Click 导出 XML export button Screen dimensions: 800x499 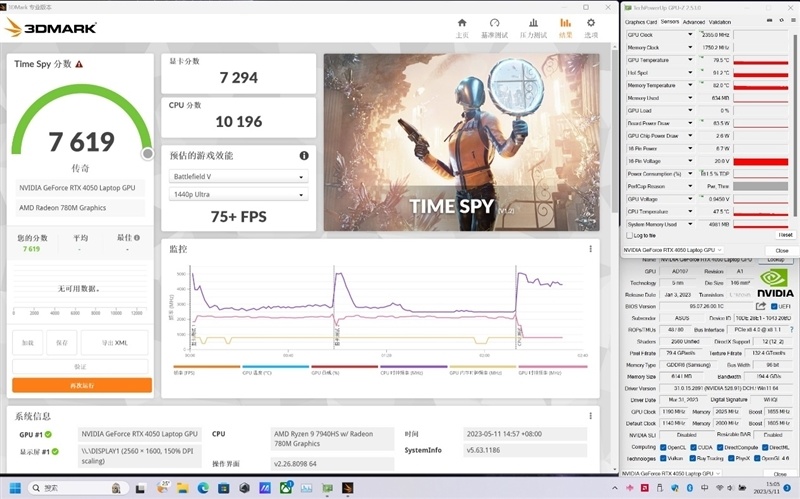click(x=114, y=343)
